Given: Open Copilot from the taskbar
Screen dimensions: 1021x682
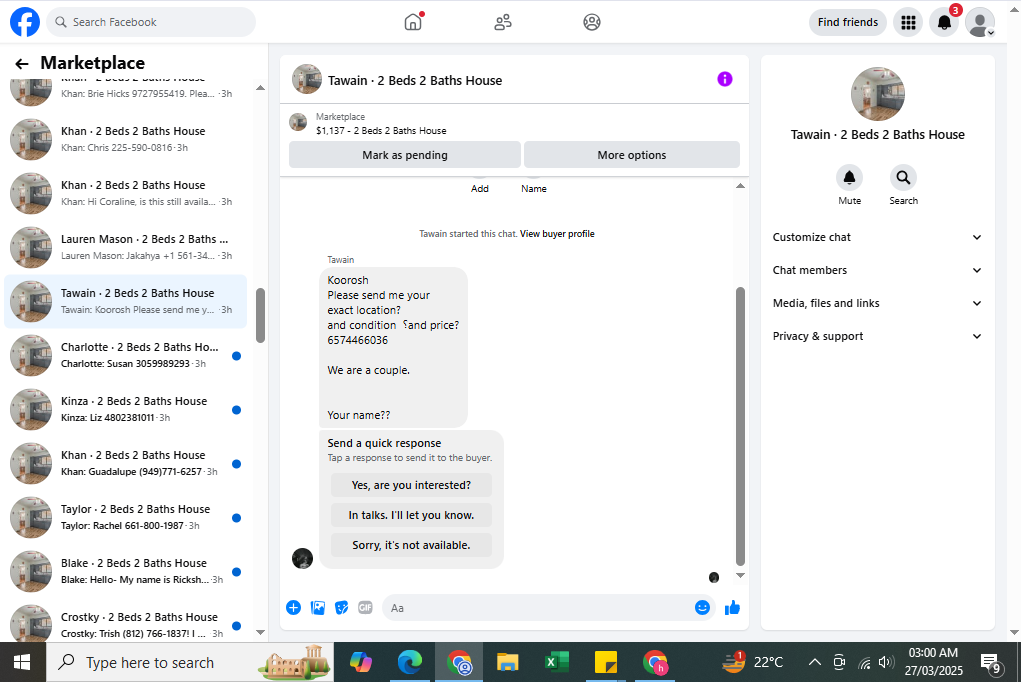Looking at the screenshot, I should point(361,662).
